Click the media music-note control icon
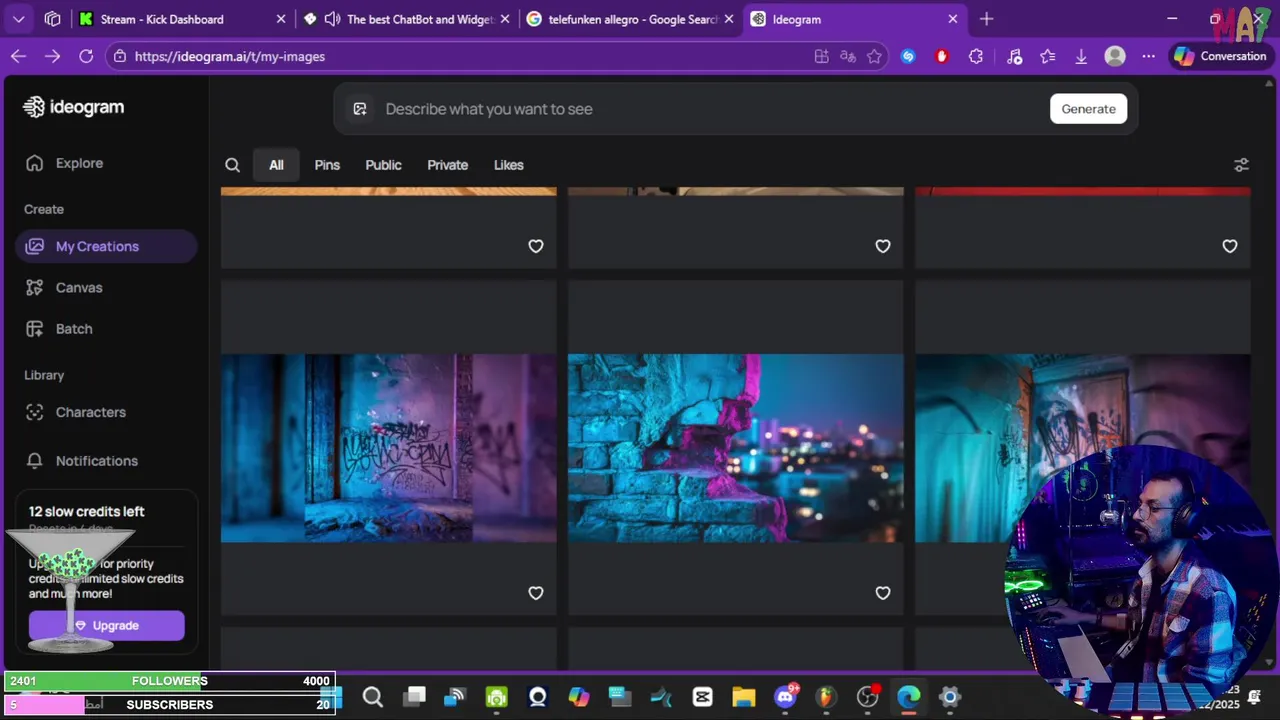1280x720 pixels. coord(1015,57)
